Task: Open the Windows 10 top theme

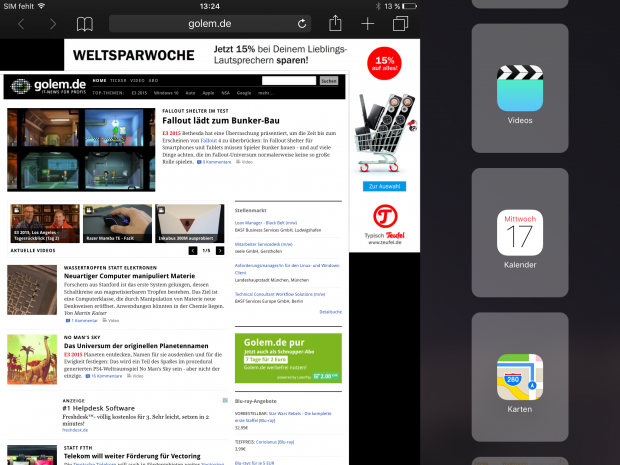Action: point(166,93)
